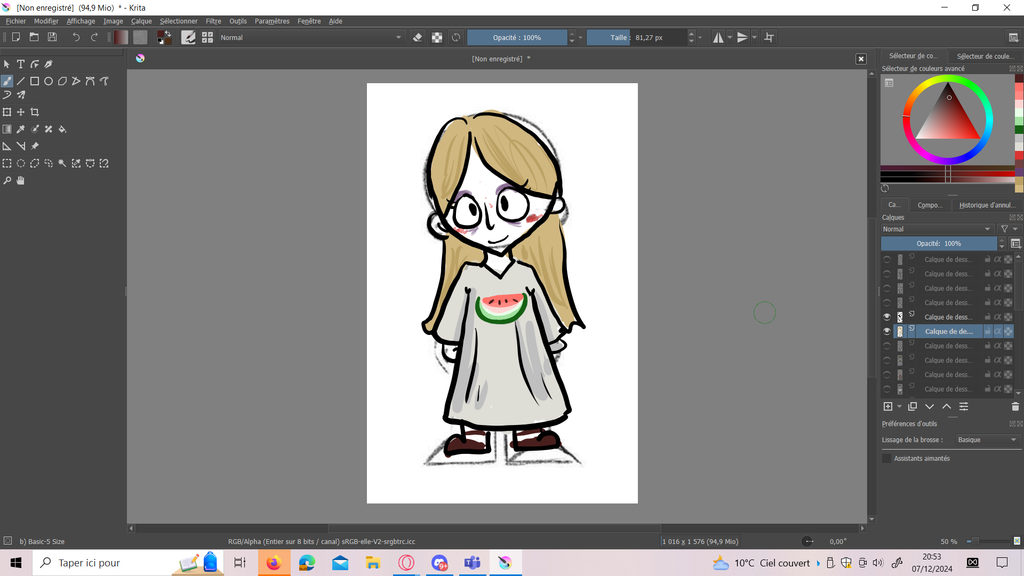Select the Text tool in the toolbox
Screen dimensions: 1024x576
pos(20,64)
